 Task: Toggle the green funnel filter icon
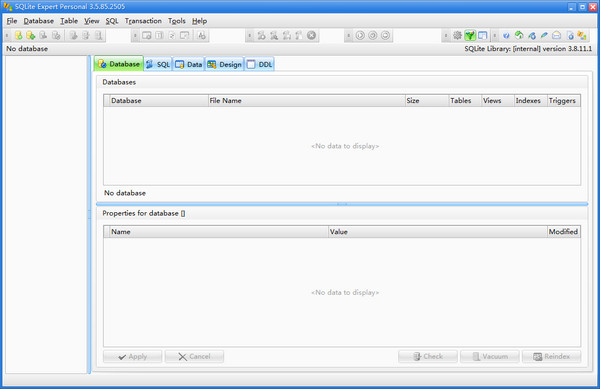(470, 36)
